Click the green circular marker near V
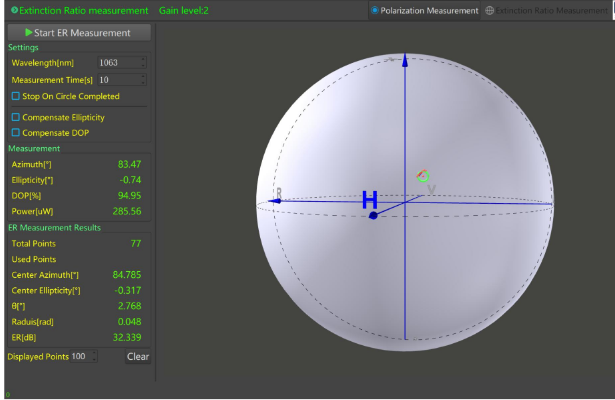 point(423,176)
